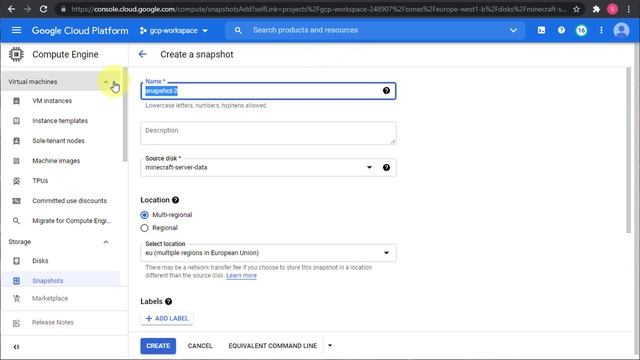Click the sidebar scrollbar
Image resolution: width=640 pixels, height=360 pixels.
125,115
